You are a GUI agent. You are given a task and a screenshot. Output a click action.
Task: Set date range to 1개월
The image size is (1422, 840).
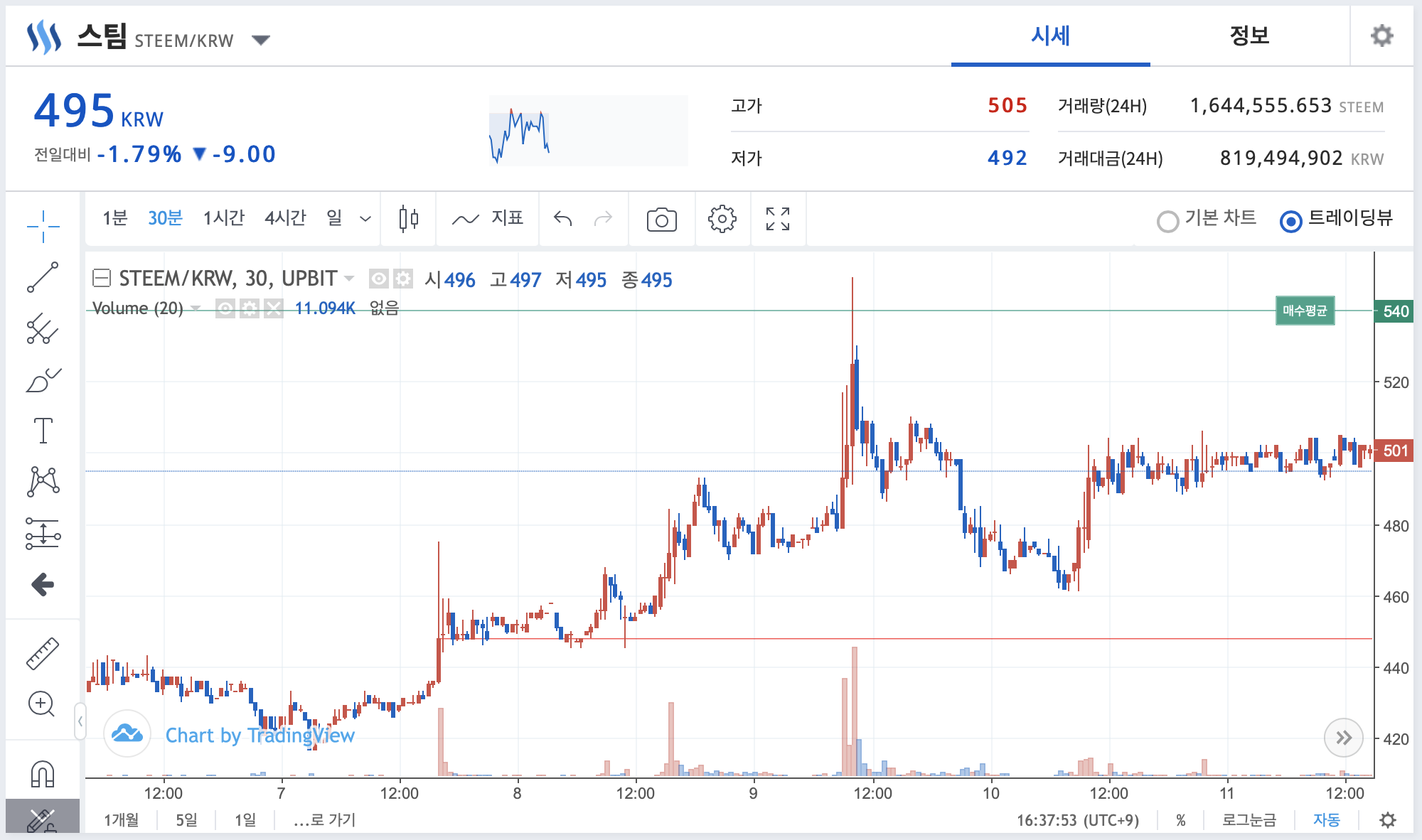122,820
